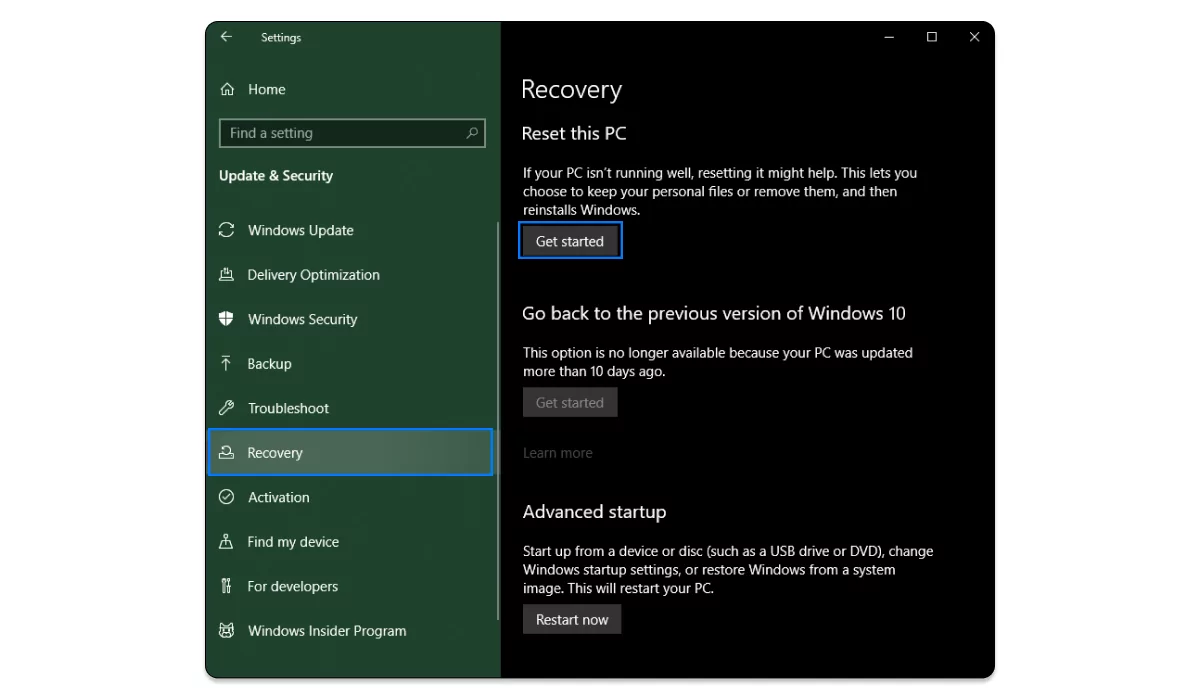Click the Home house icon
1200x700 pixels.
coord(227,89)
